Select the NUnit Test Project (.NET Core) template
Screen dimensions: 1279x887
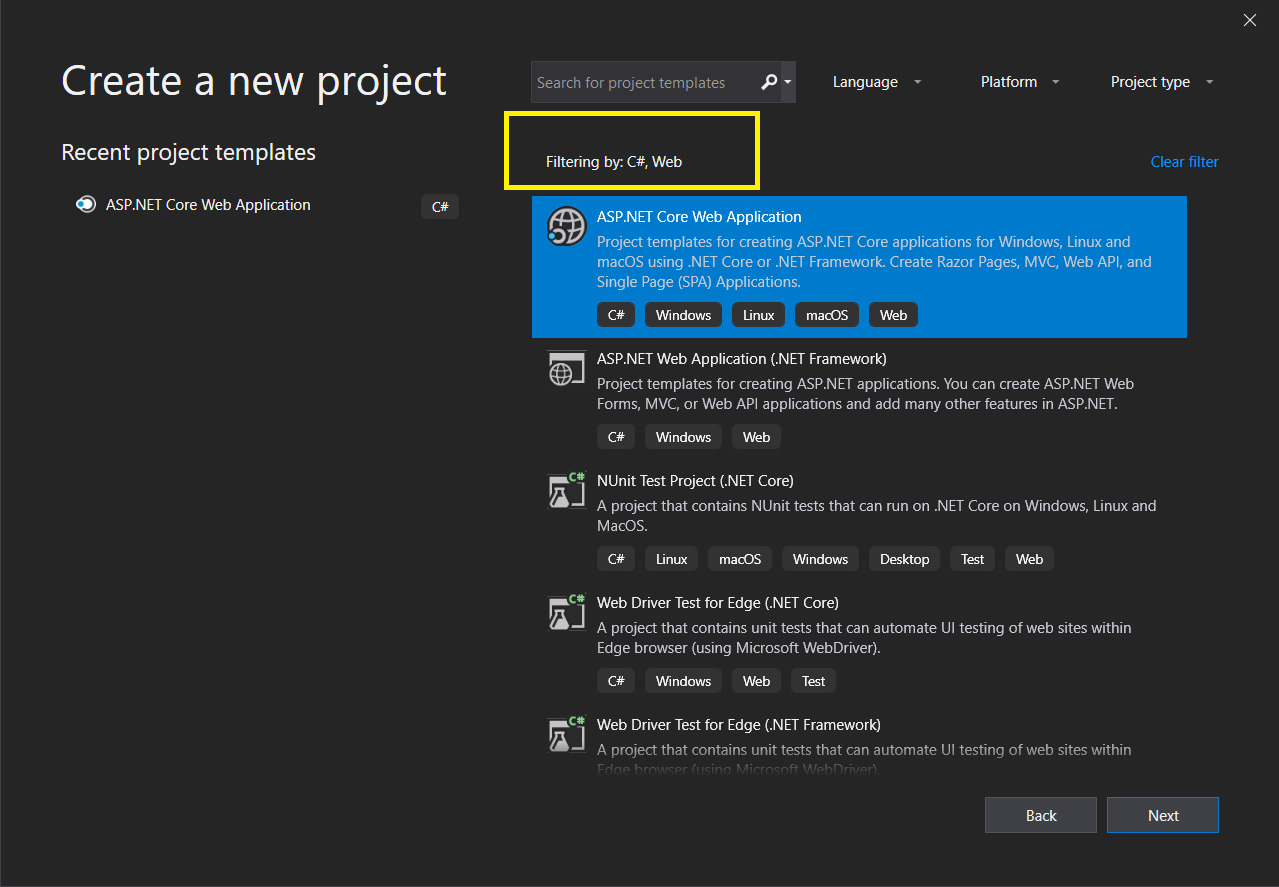[859, 521]
